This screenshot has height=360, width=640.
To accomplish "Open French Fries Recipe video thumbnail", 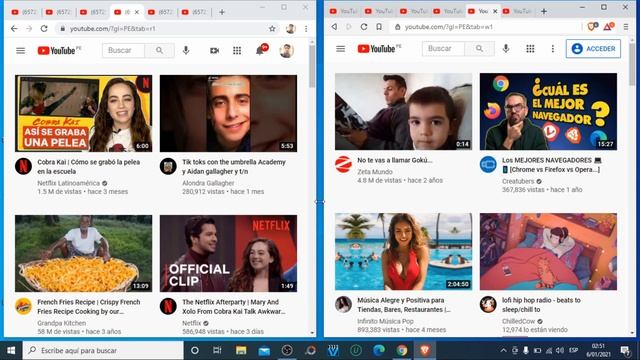I will (83, 253).
